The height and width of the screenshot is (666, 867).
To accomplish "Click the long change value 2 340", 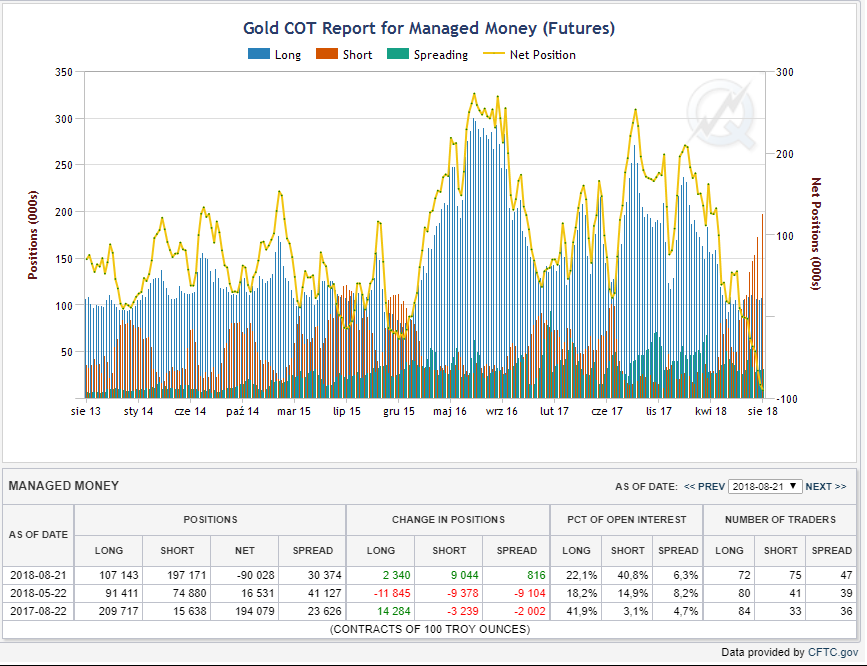I will point(396,575).
